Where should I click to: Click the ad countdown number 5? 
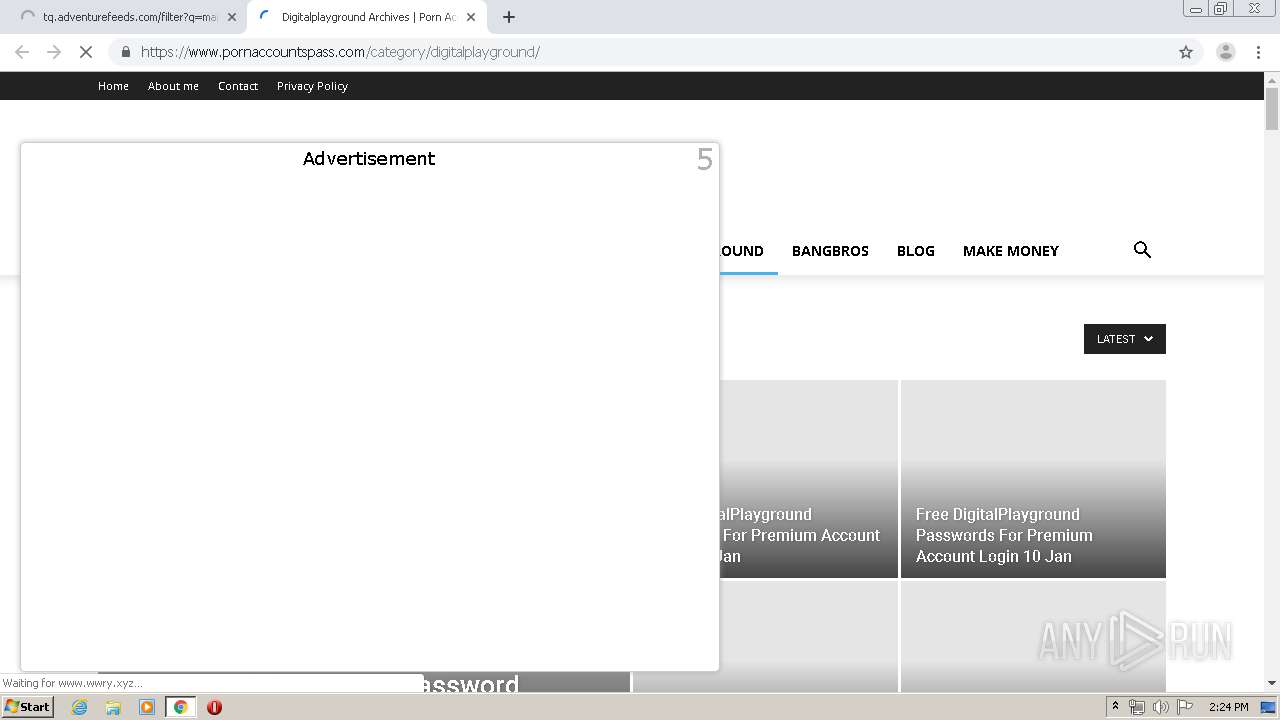[x=705, y=160]
